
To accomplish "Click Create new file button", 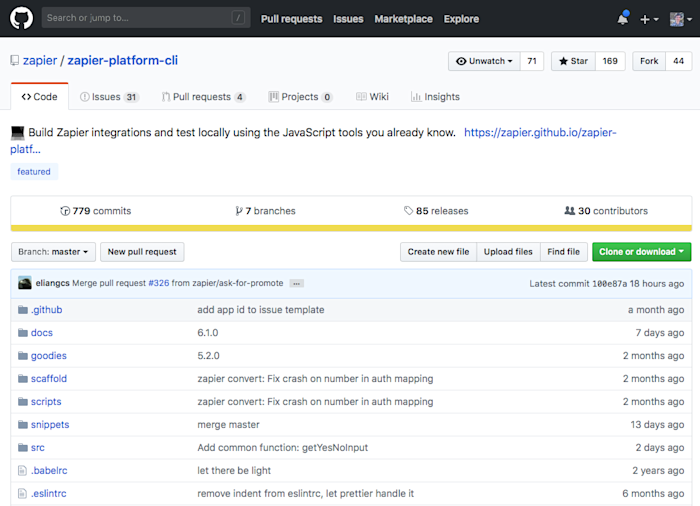I will [438, 252].
